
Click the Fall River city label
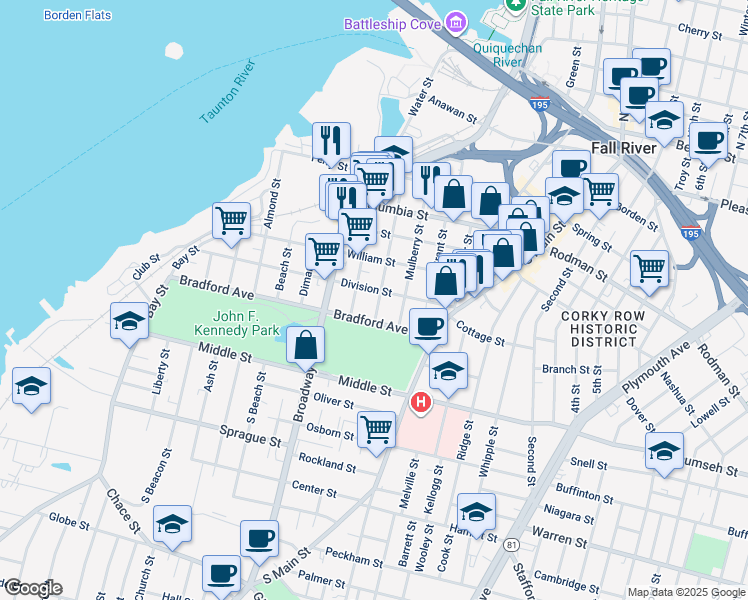622,148
